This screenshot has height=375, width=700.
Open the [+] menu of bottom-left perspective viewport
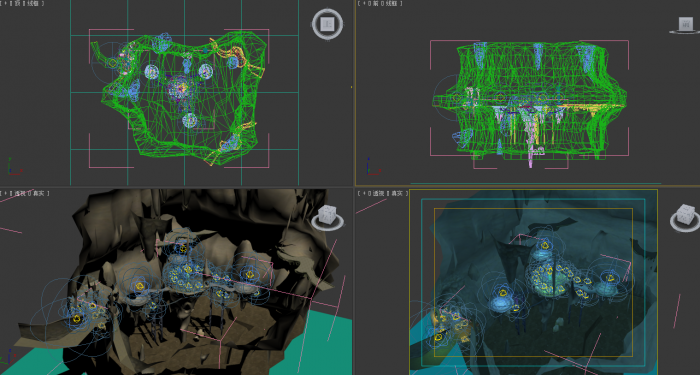[x=4, y=193]
